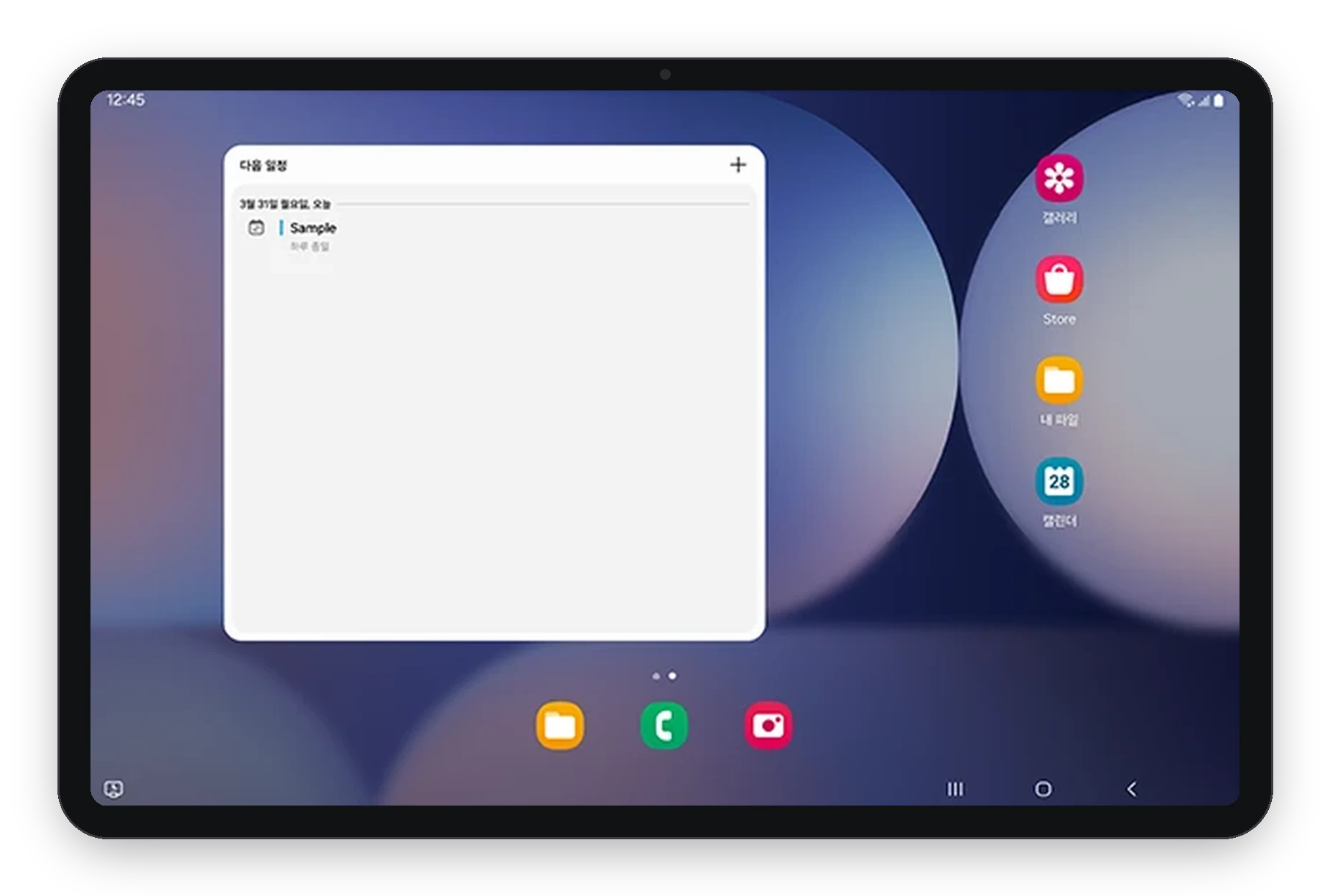1330x896 pixels.
Task: Tap the 다음 일정 widget title
Action: [x=263, y=166]
